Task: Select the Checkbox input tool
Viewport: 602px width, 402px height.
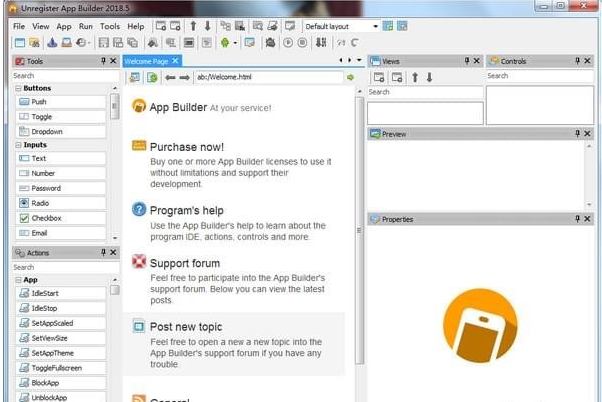Action: point(61,218)
